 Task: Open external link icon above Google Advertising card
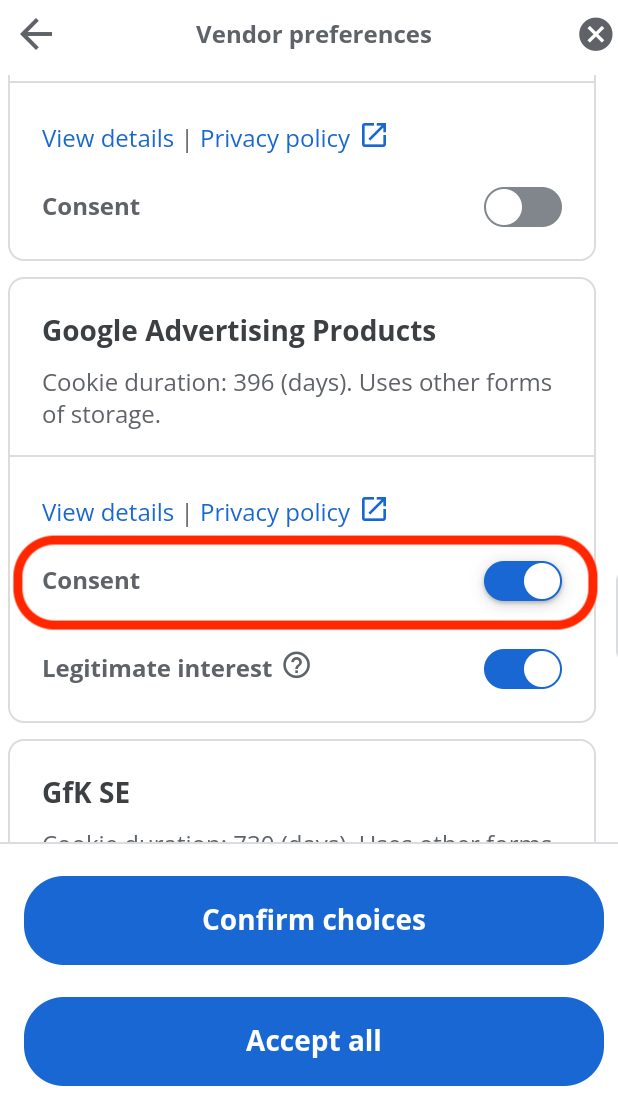[x=374, y=135]
